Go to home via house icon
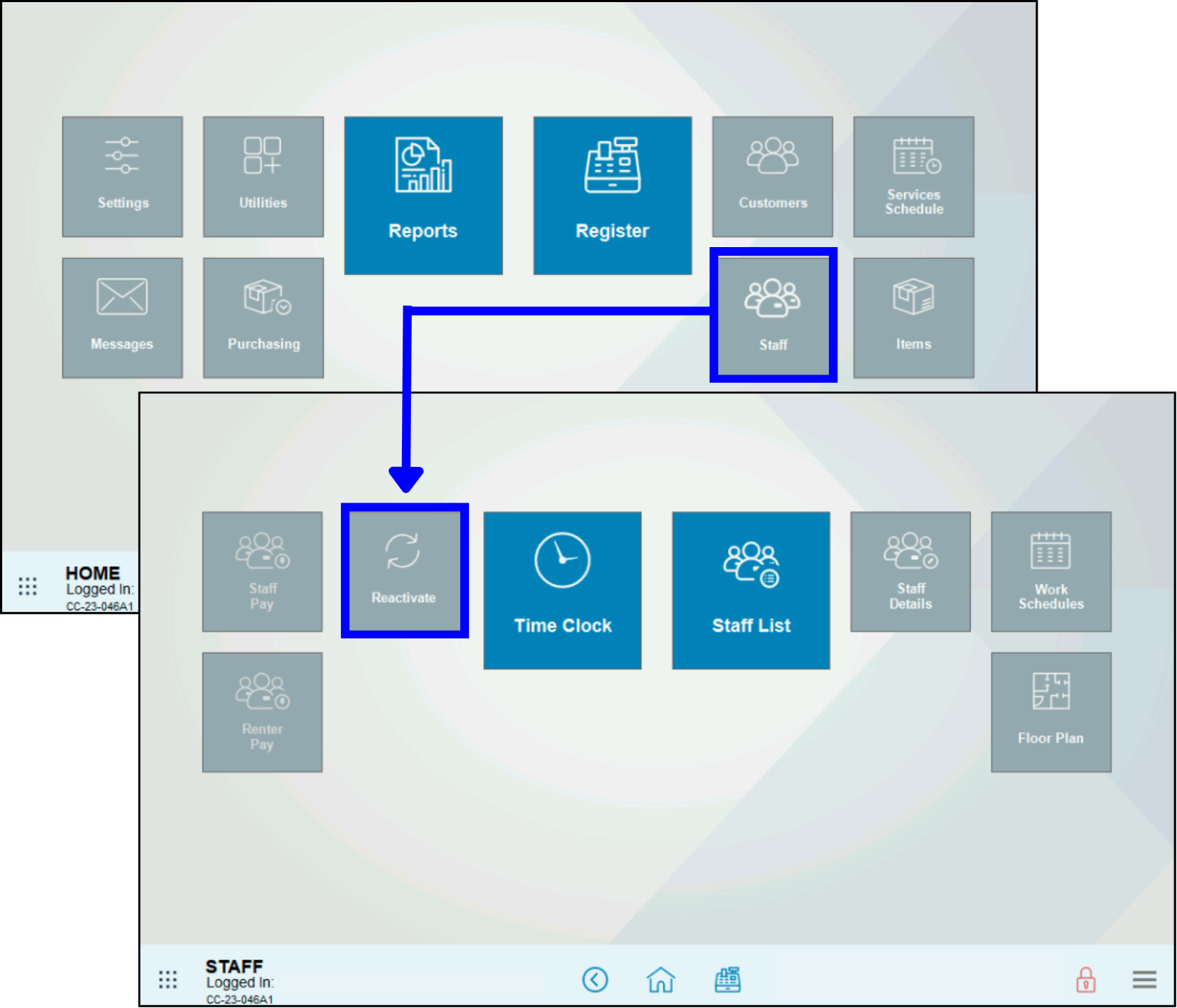This screenshot has width=1177, height=1008. pyautogui.click(x=660, y=979)
